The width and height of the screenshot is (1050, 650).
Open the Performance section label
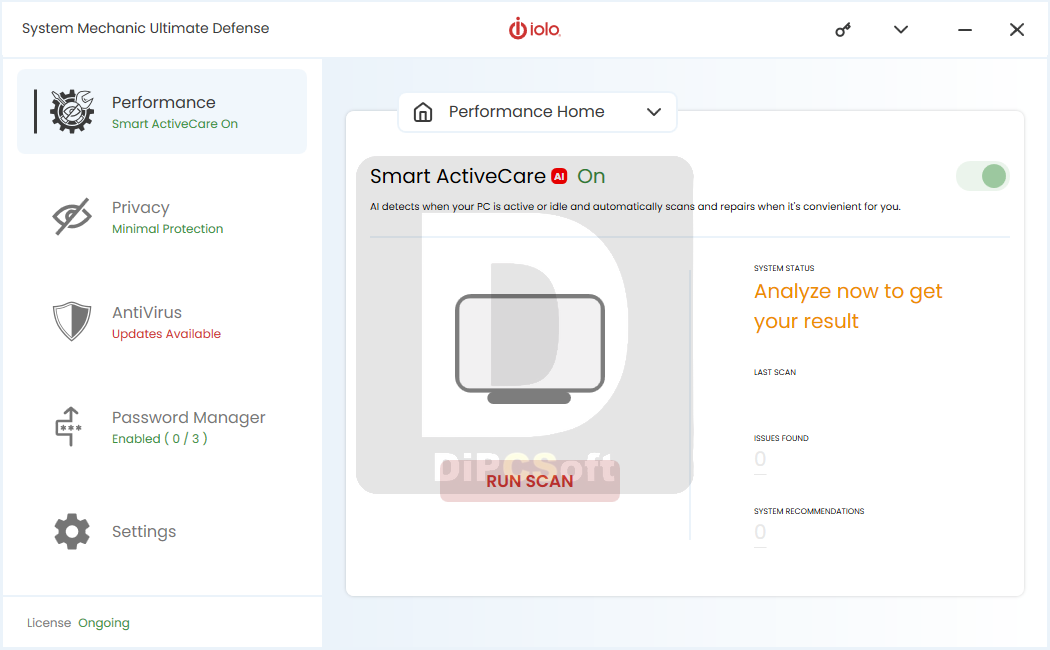tap(163, 102)
